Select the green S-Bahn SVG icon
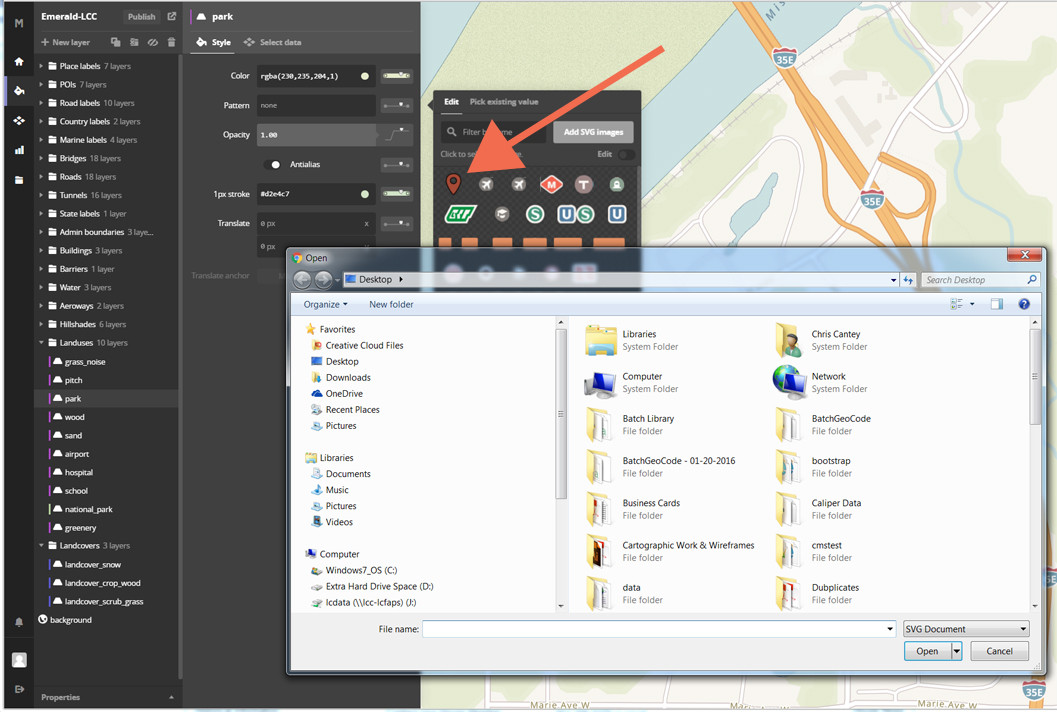1057x712 pixels. click(535, 214)
